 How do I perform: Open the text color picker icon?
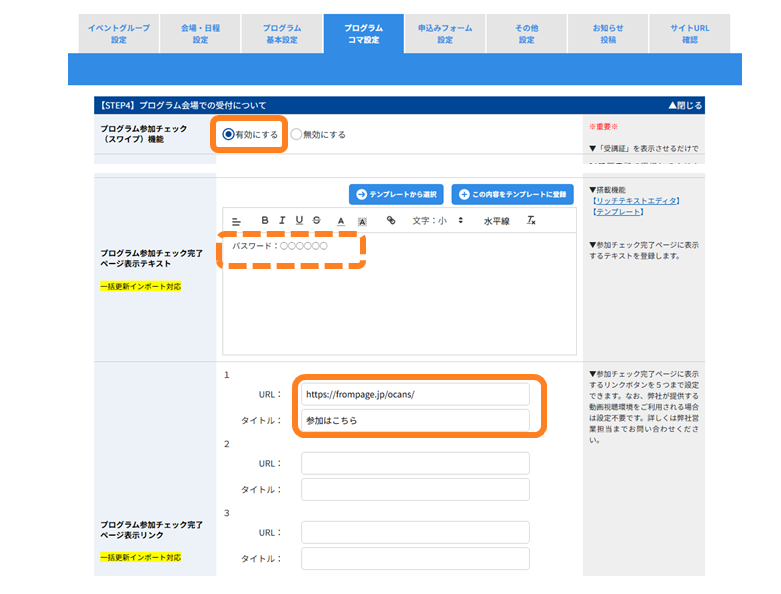coord(341,221)
